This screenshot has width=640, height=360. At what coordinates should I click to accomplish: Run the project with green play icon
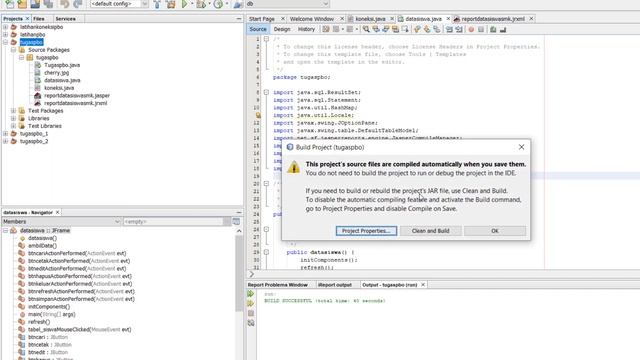[184, 4]
